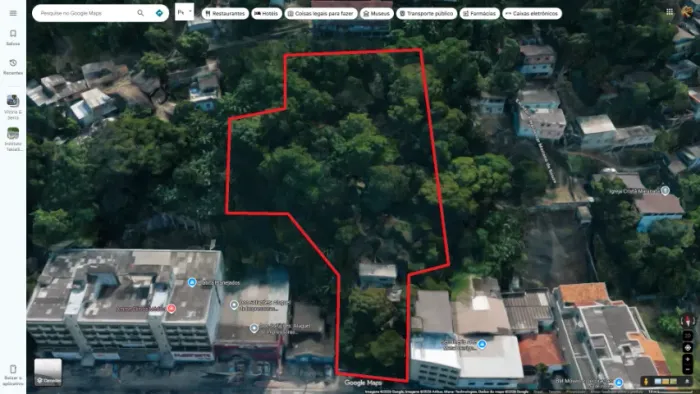Filter by Museus chip
The image size is (700, 394).
(377, 13)
